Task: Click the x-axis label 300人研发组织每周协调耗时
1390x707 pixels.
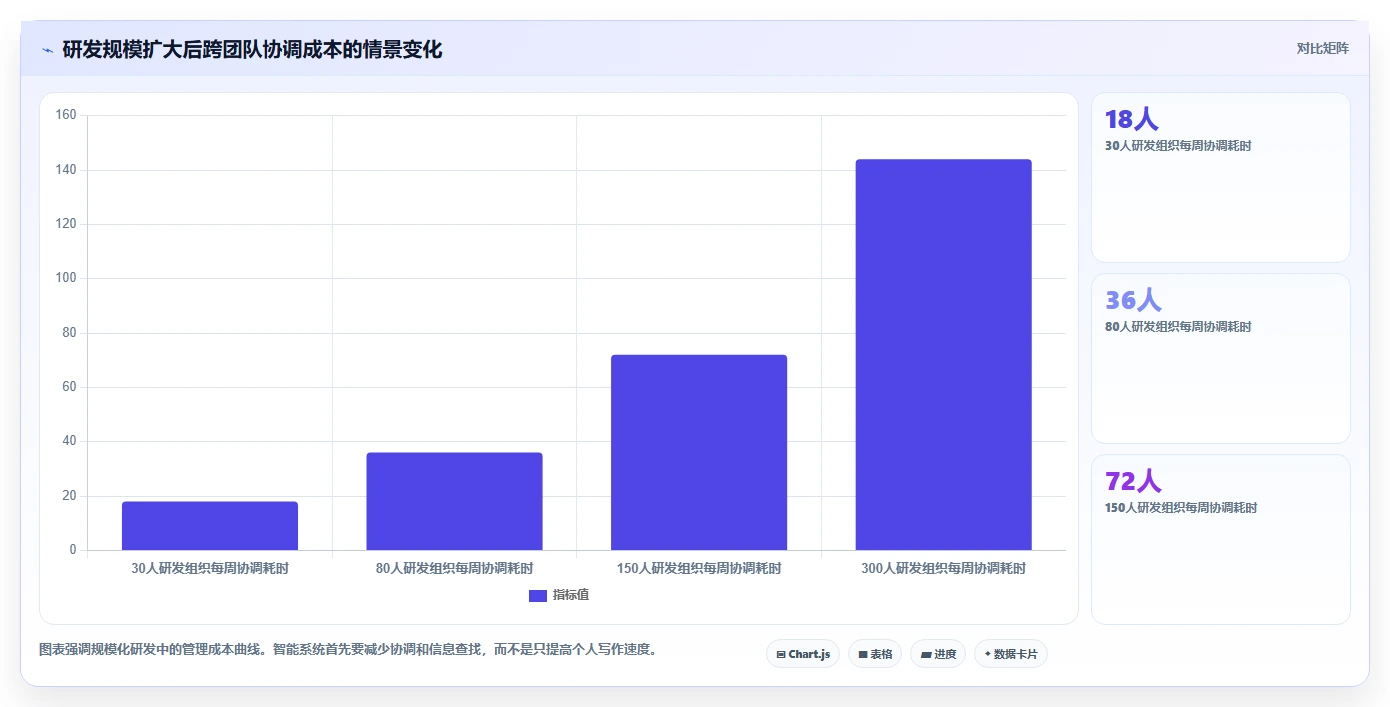Action: [943, 568]
